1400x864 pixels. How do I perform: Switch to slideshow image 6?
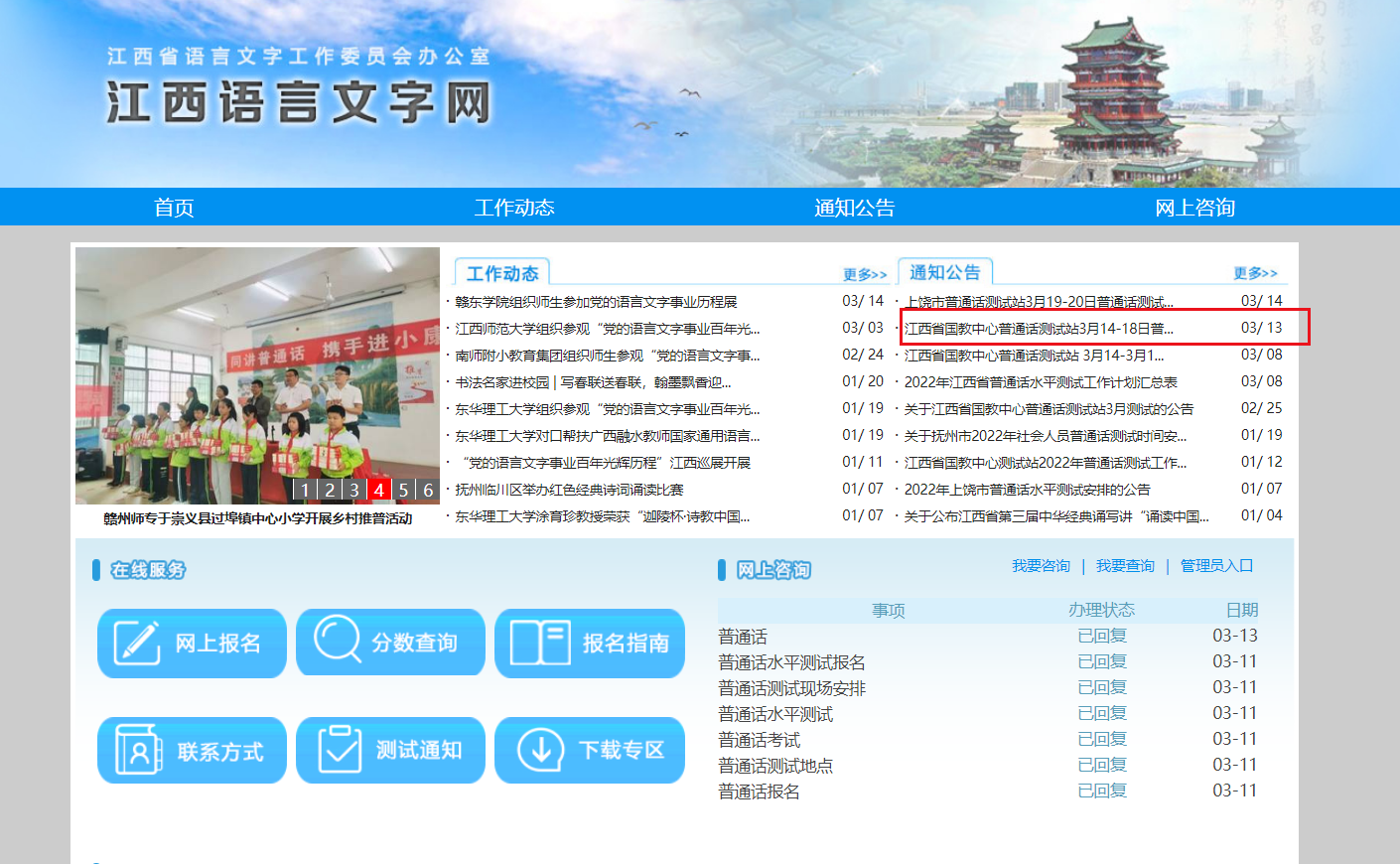click(428, 490)
